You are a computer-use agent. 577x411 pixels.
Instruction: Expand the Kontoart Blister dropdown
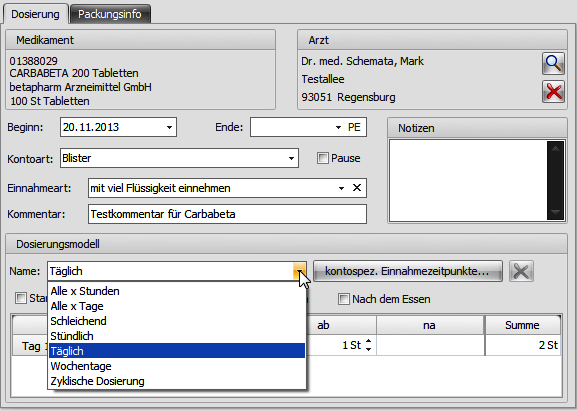291,159
